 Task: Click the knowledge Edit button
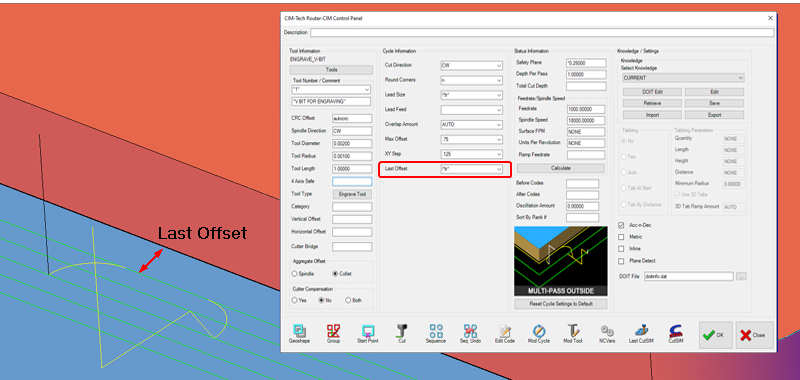point(714,92)
